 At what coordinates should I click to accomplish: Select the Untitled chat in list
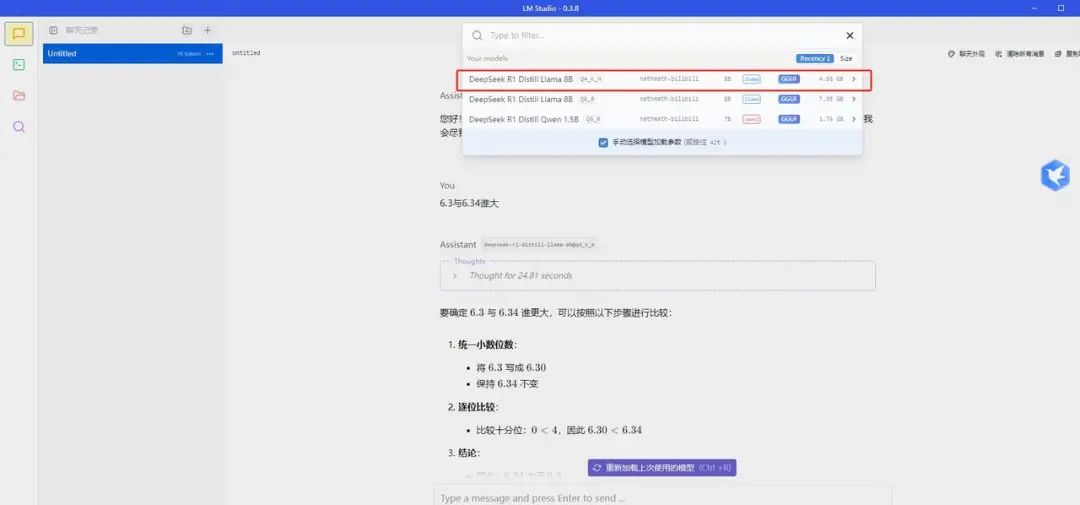tap(132, 54)
